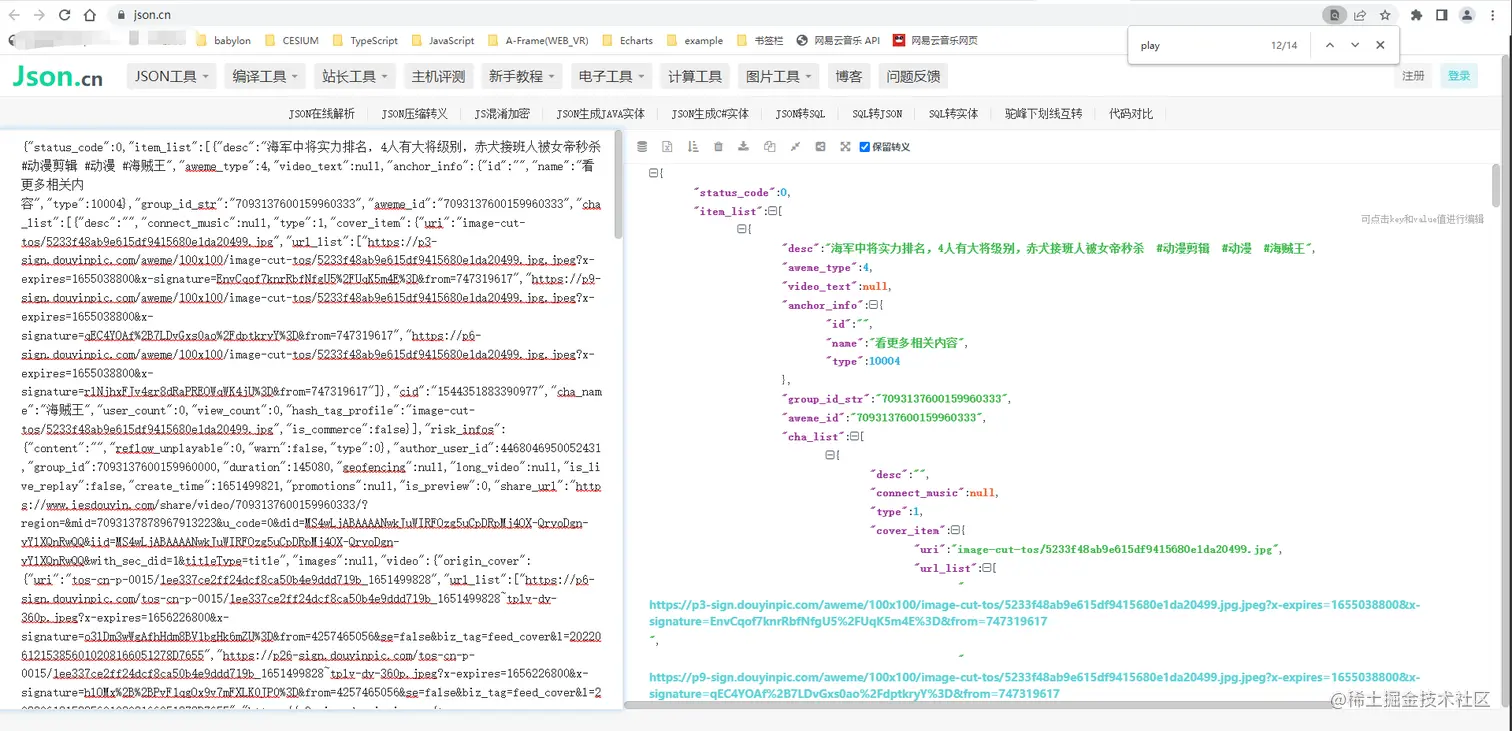1512x731 pixels.
Task: Open the CESIUM bookmark folder
Action: pyautogui.click(x=292, y=41)
